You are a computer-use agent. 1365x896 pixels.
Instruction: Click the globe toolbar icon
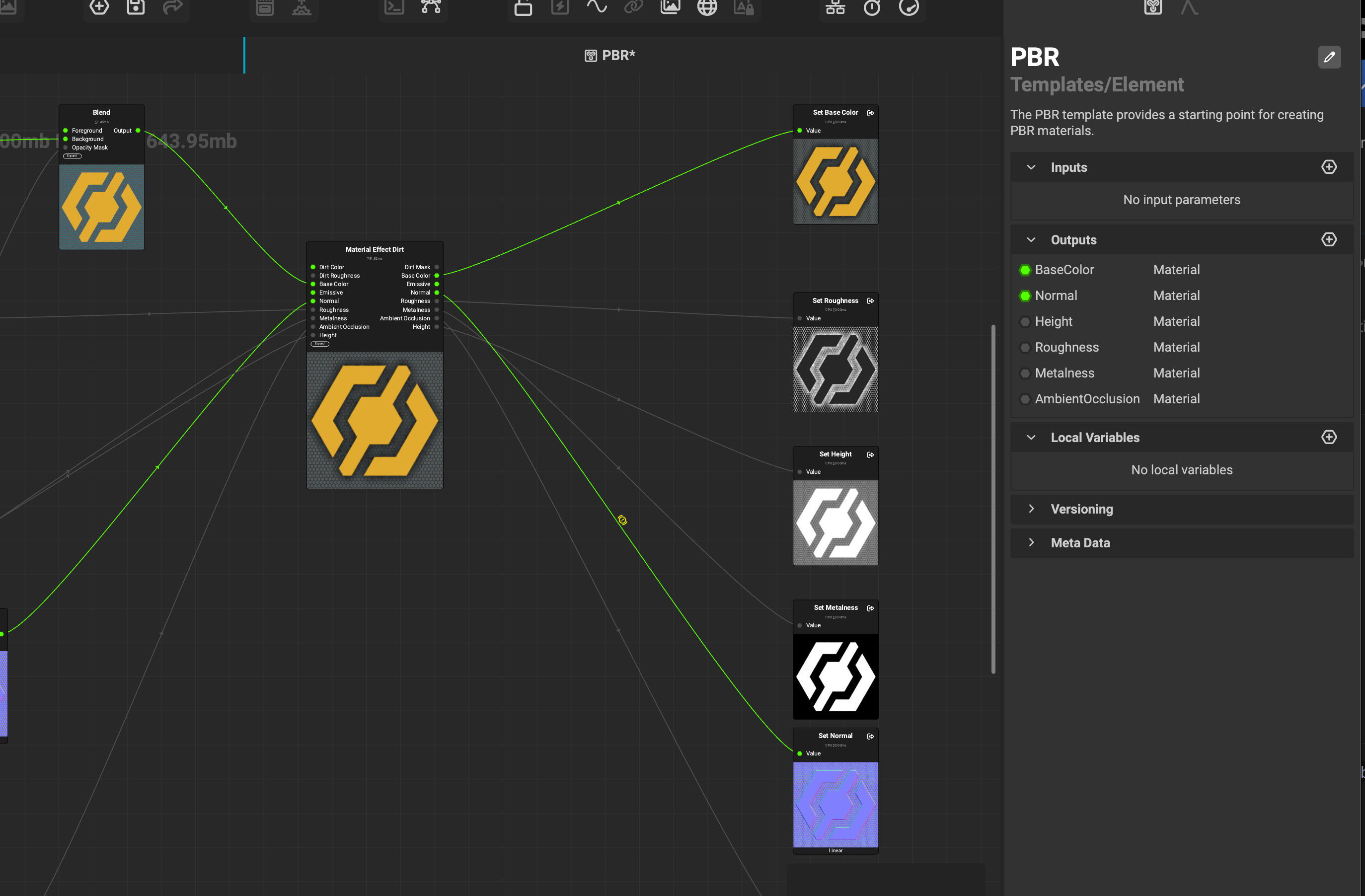click(x=707, y=7)
